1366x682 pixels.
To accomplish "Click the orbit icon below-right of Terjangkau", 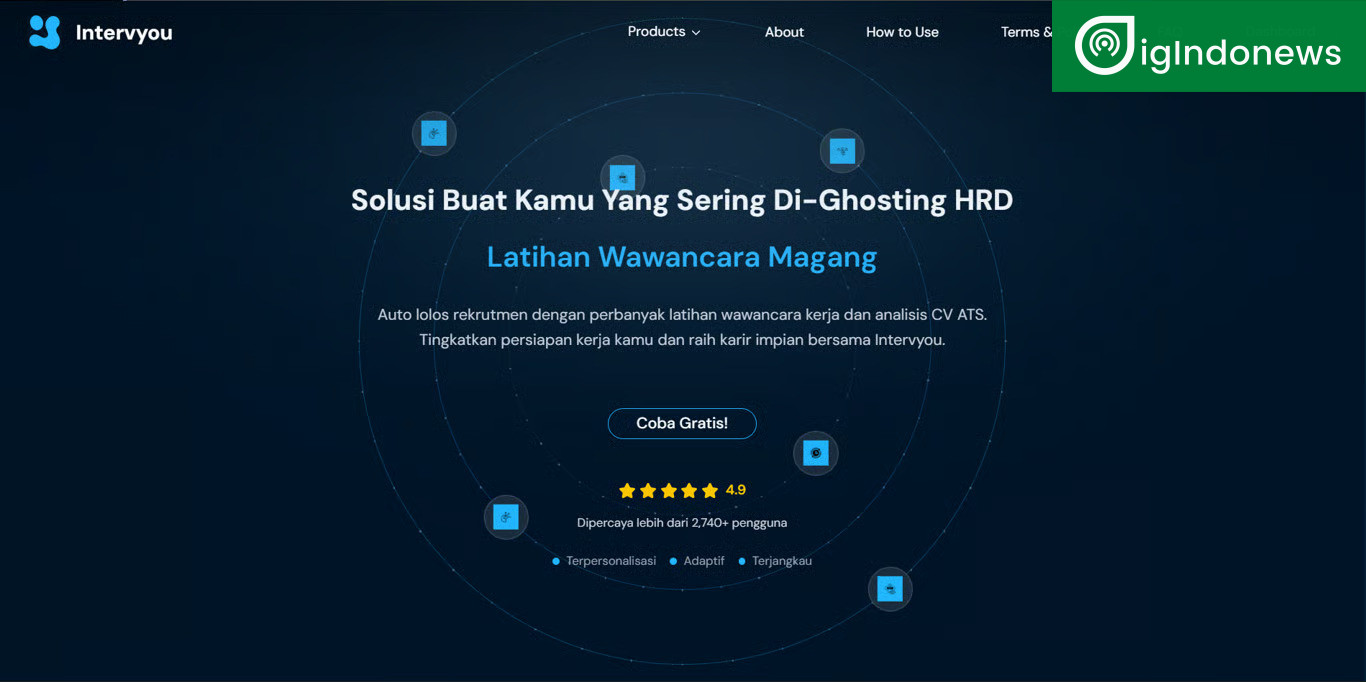I will (890, 589).
